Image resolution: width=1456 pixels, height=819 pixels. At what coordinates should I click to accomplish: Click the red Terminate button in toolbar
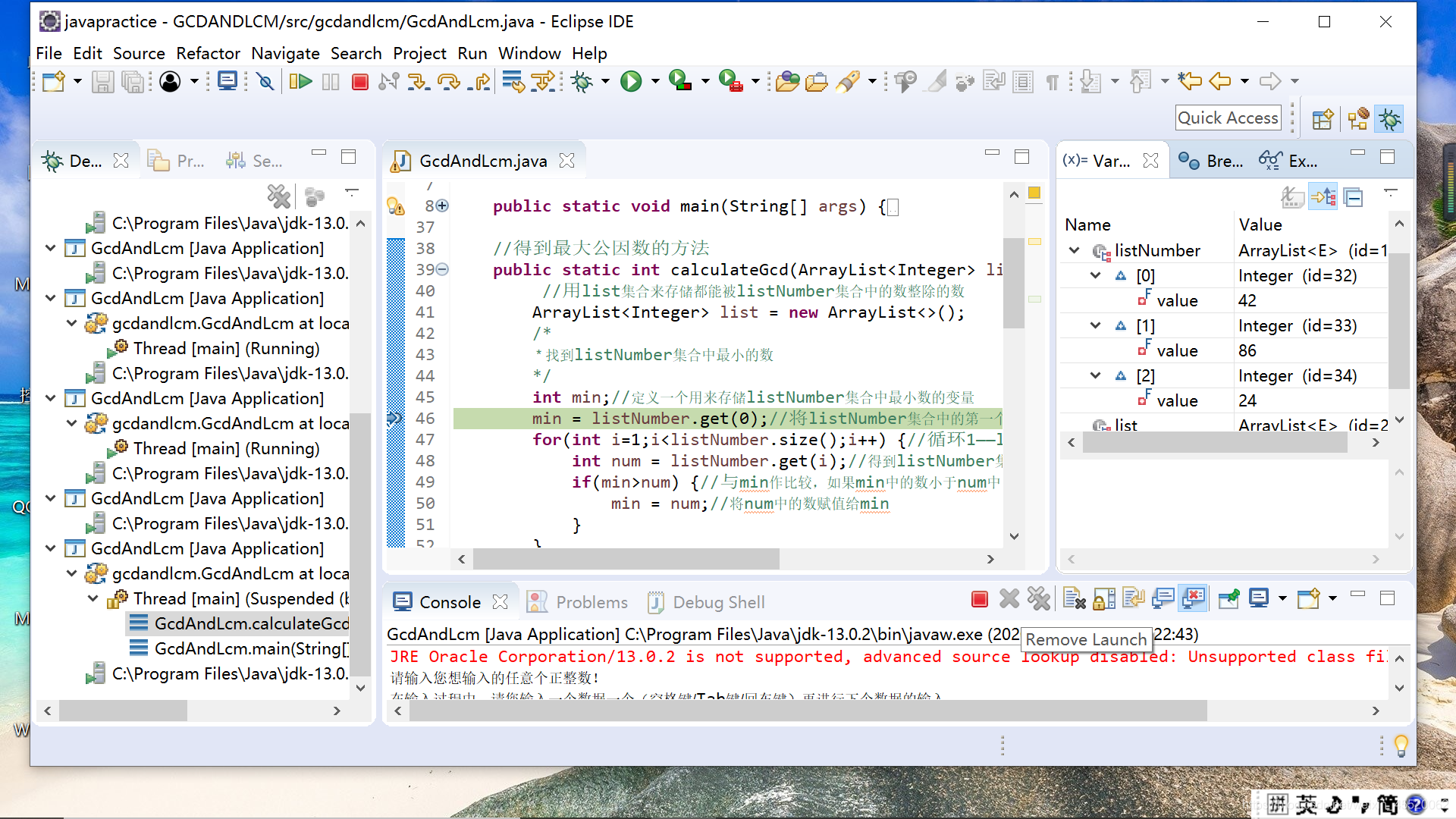[360, 81]
